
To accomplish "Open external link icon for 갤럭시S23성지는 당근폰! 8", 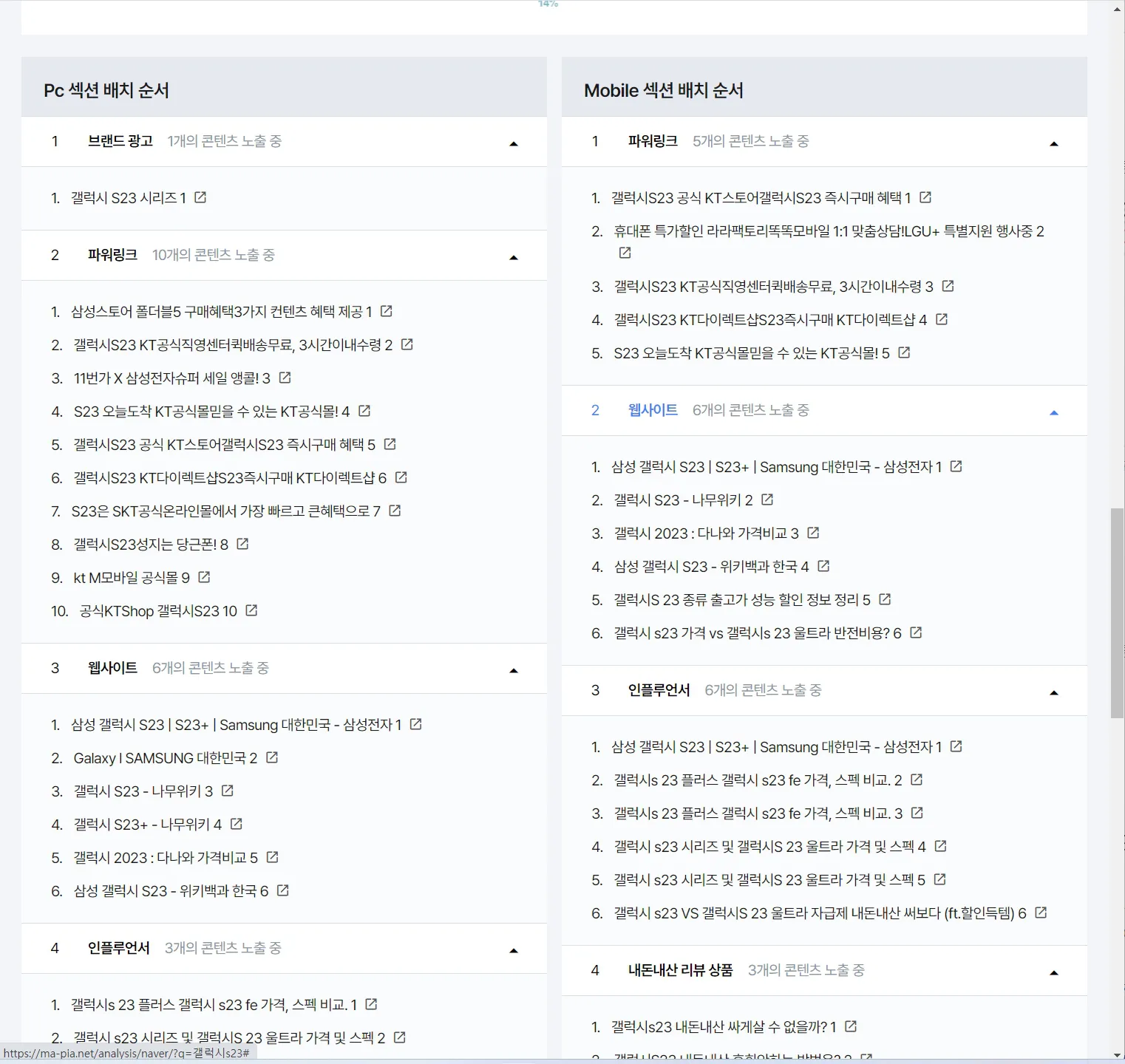I will tap(242, 544).
